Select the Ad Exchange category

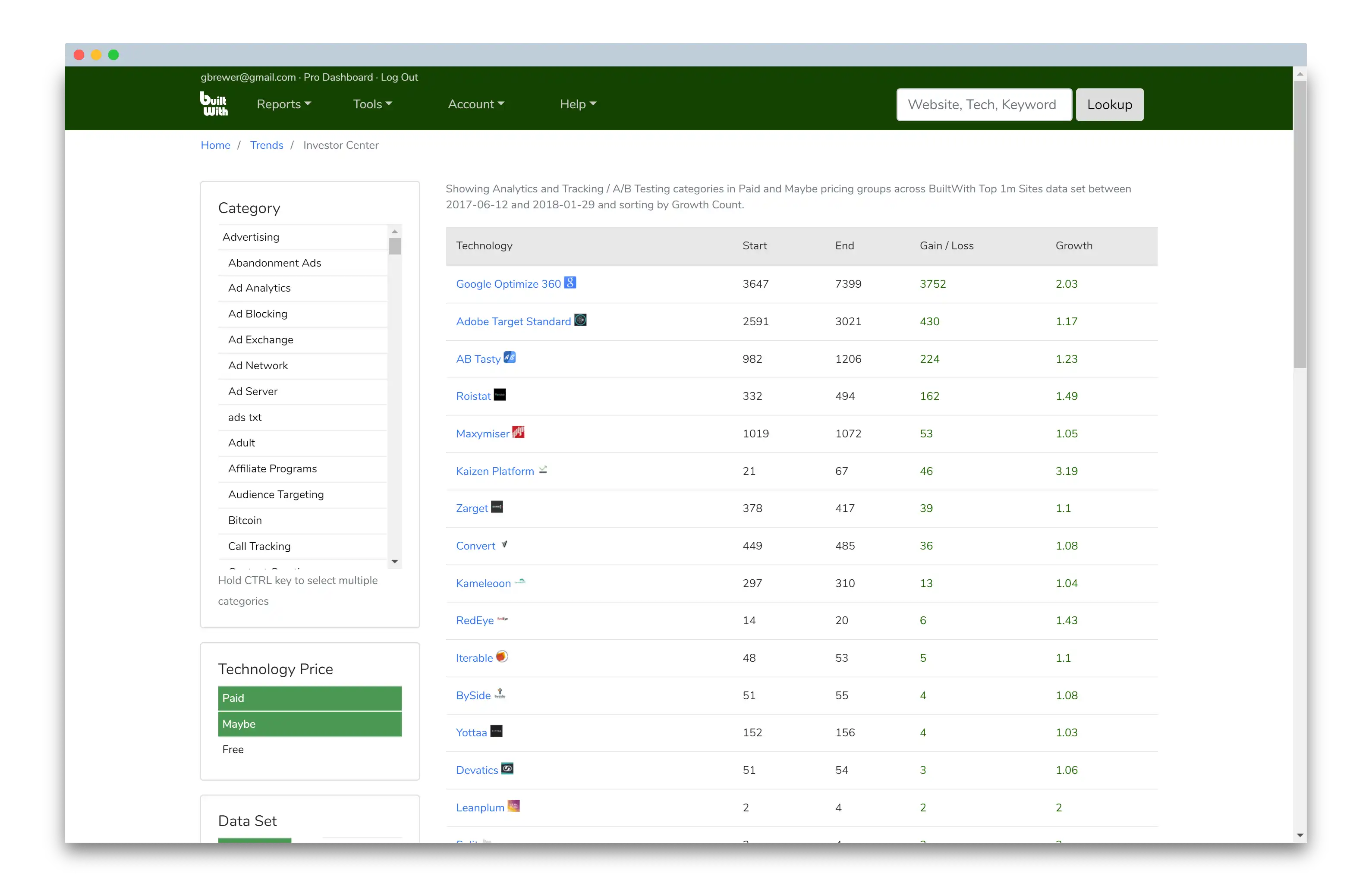pos(302,340)
